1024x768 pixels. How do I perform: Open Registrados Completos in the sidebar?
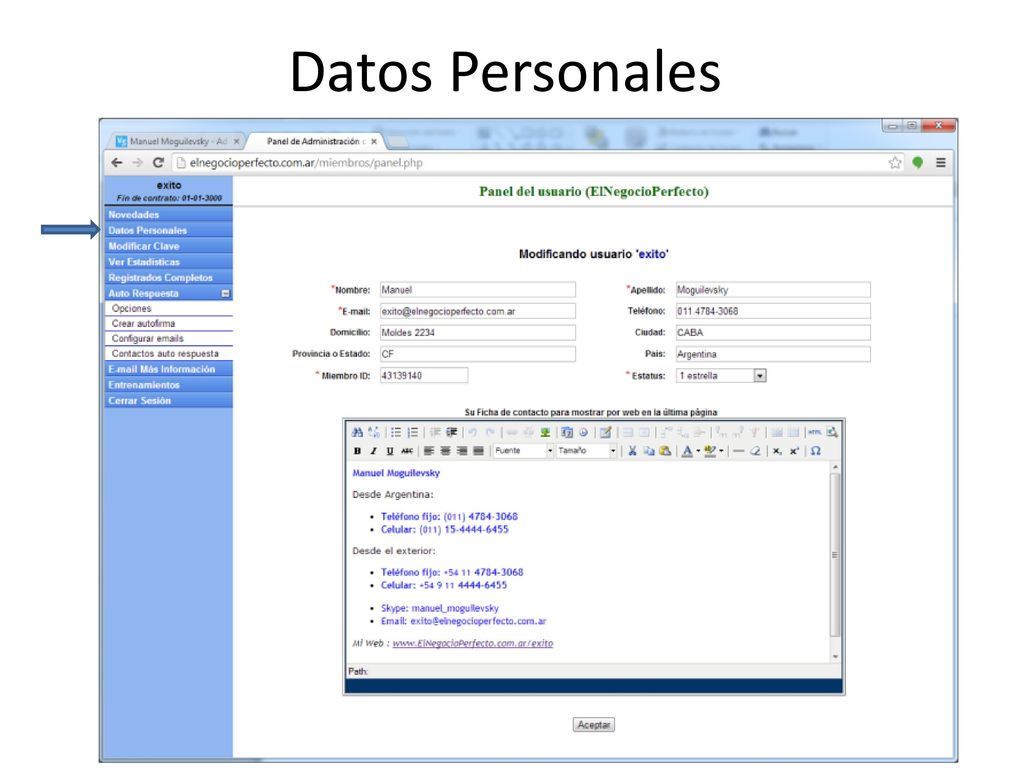[x=168, y=278]
